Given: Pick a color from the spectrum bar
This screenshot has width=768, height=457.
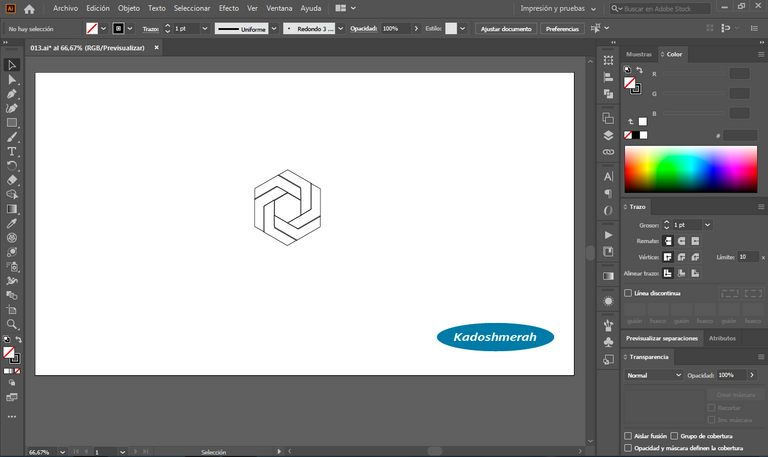Looking at the screenshot, I should point(691,169).
